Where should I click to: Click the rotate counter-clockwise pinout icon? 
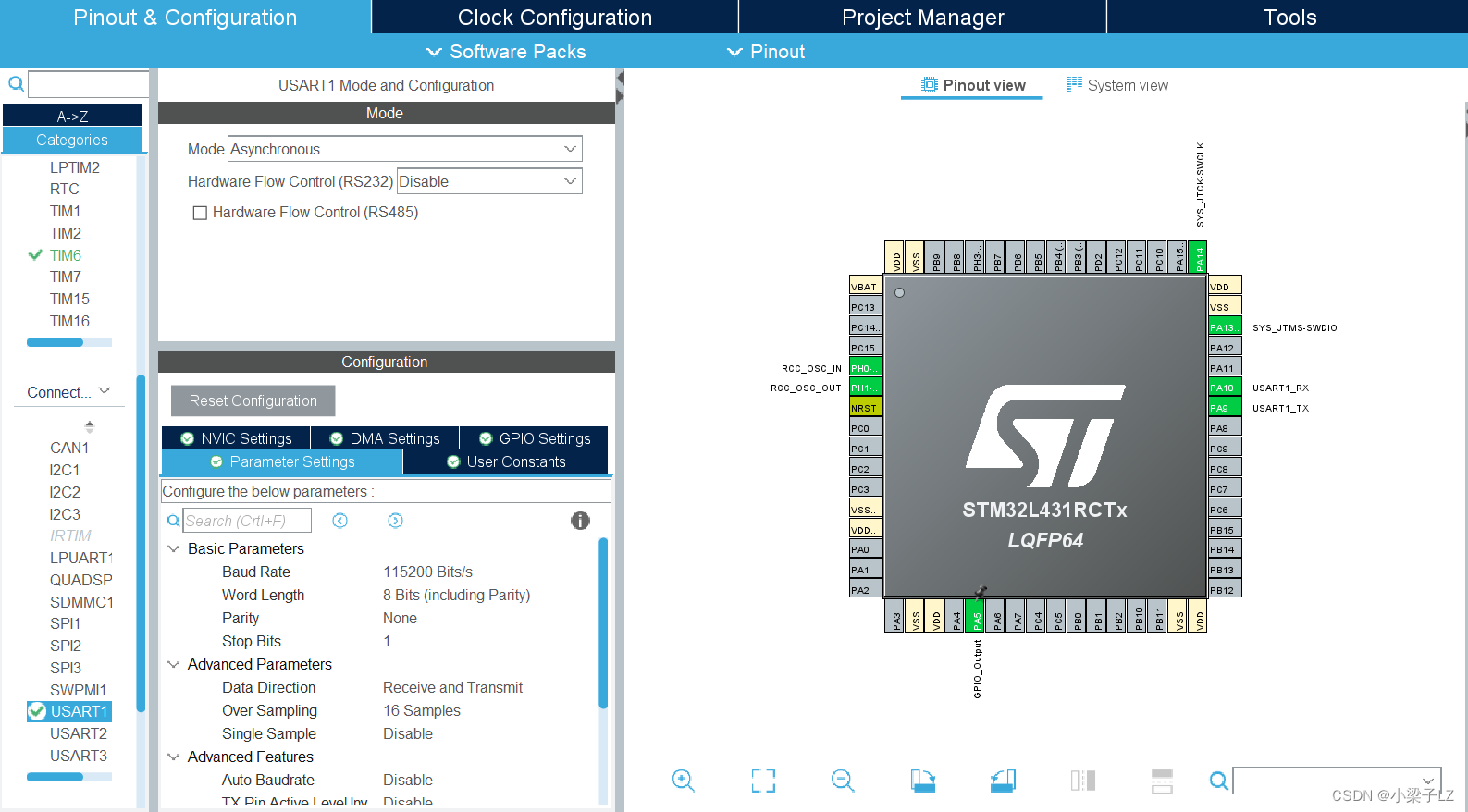(1003, 781)
